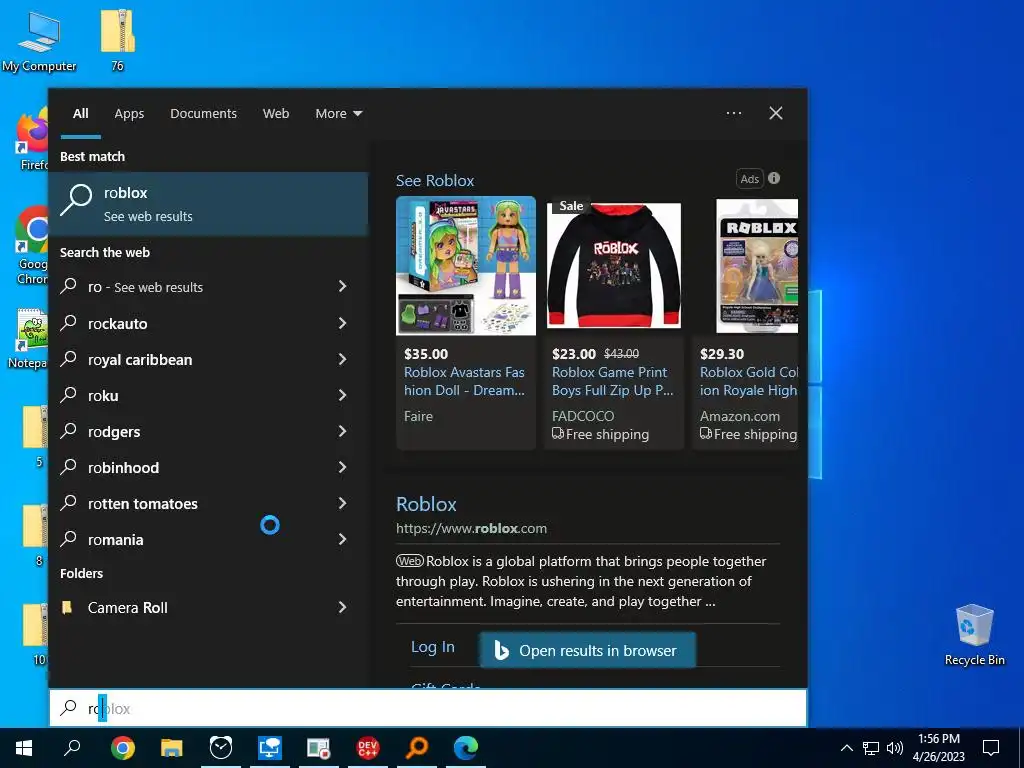Expand arrow next to roku
Viewport: 1024px width, 768px height.
click(342, 395)
